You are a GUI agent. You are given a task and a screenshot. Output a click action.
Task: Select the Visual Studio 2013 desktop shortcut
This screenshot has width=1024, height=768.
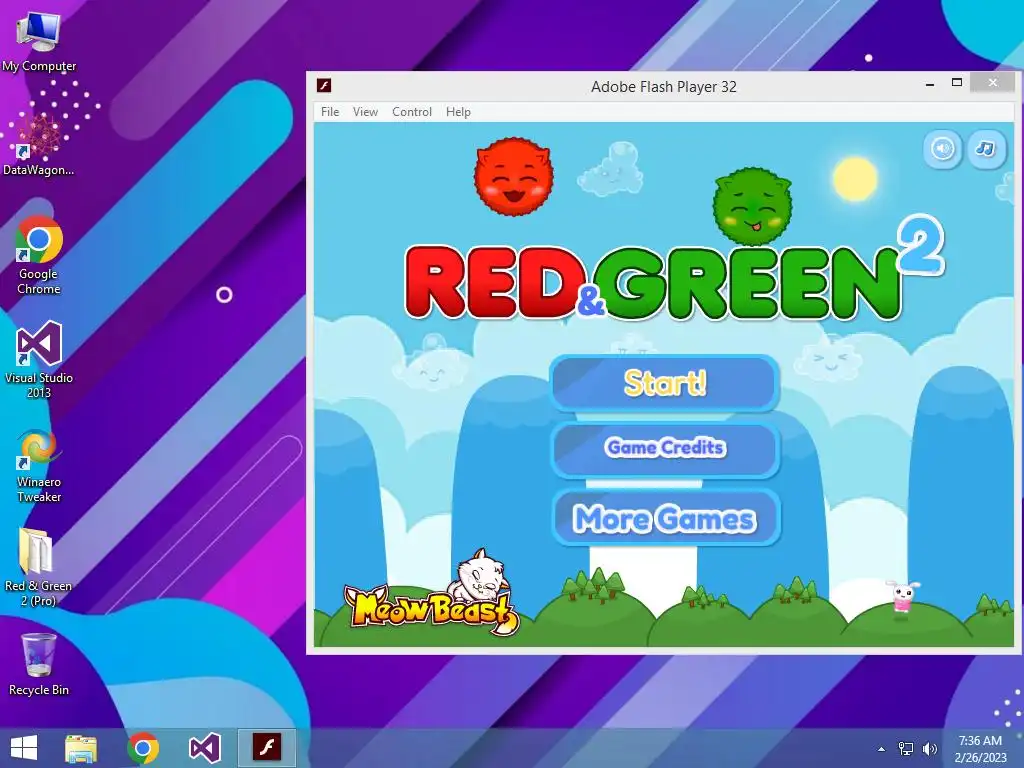[x=39, y=359]
